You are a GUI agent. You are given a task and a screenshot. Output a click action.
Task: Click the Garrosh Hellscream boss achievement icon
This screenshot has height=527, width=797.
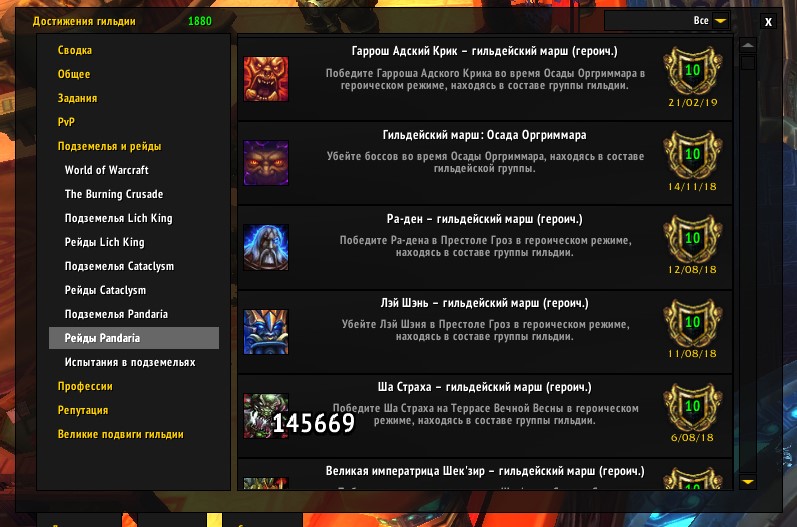[x=266, y=79]
